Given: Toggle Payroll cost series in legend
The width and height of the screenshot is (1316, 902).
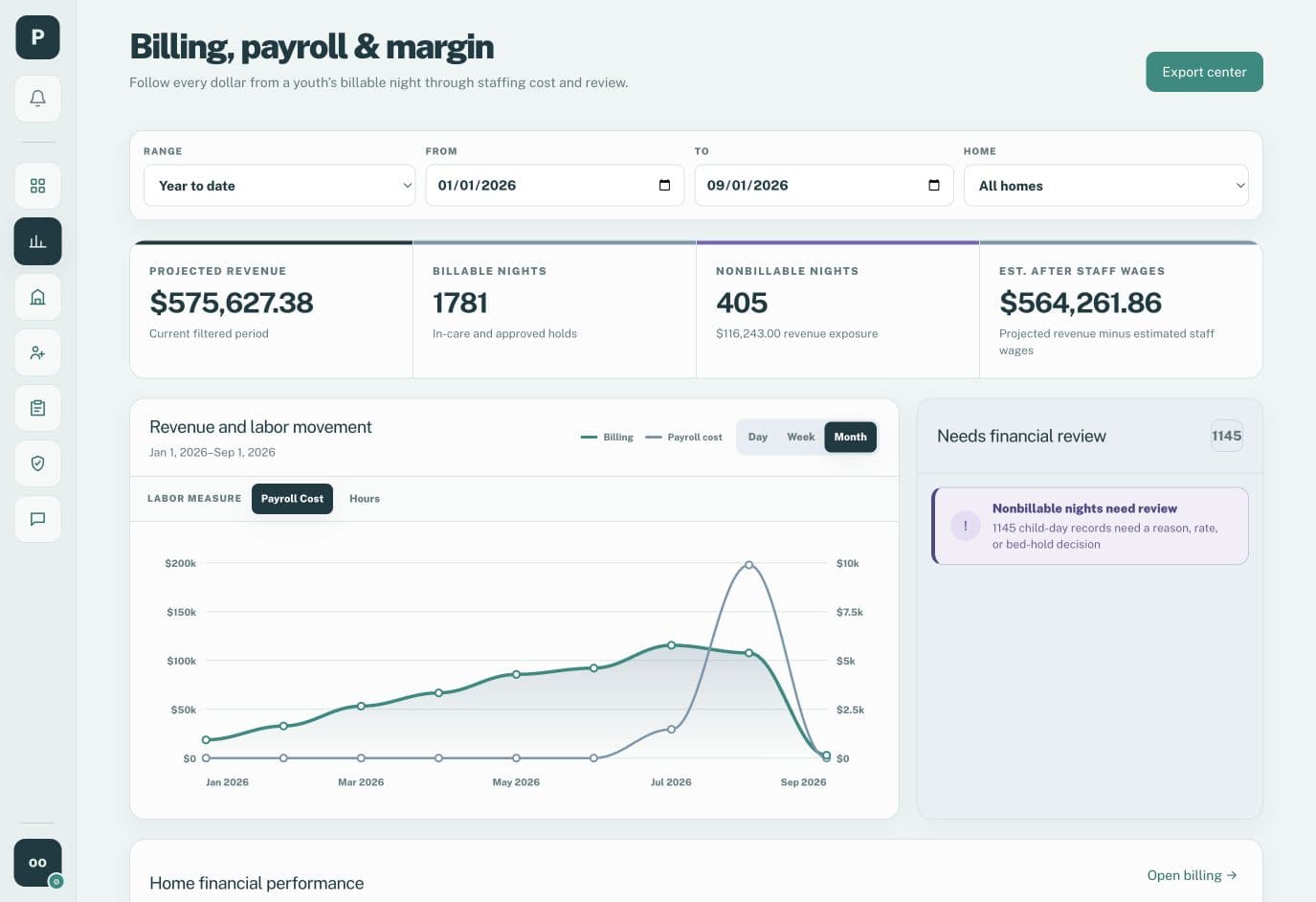Looking at the screenshot, I should coord(683,438).
